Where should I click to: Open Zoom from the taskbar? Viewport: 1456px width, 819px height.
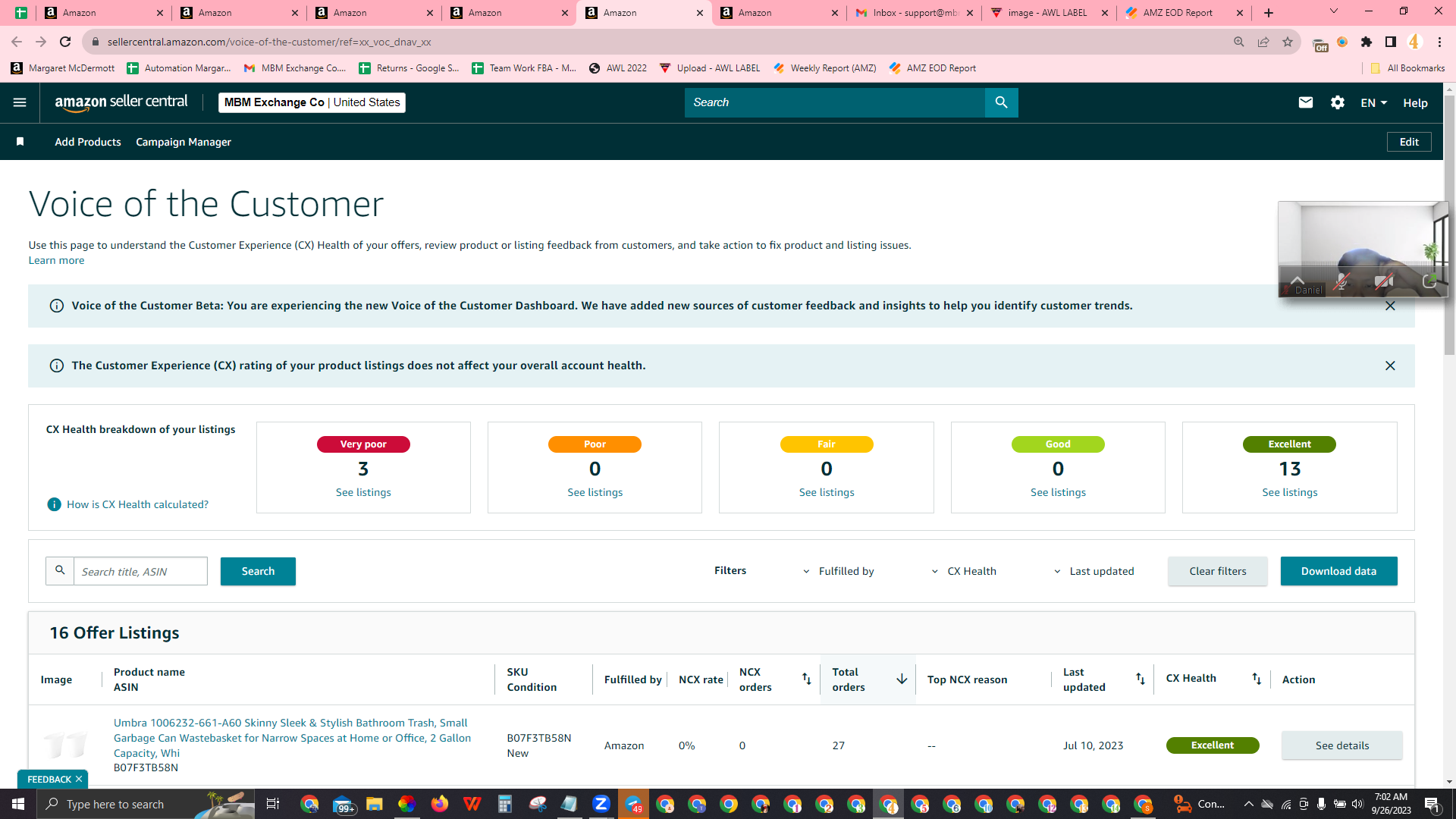(x=601, y=804)
